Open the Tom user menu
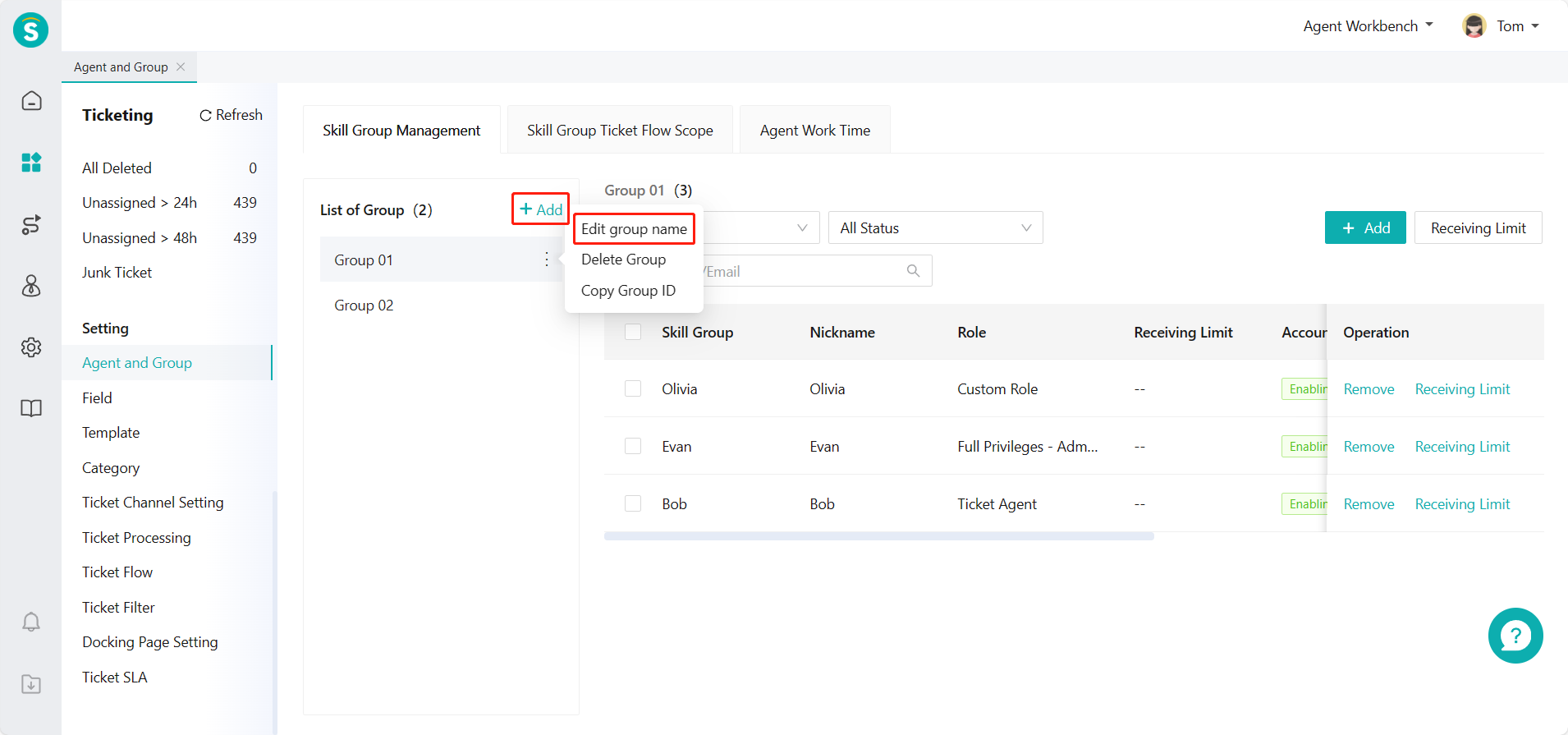The image size is (1568, 735). point(1517,25)
